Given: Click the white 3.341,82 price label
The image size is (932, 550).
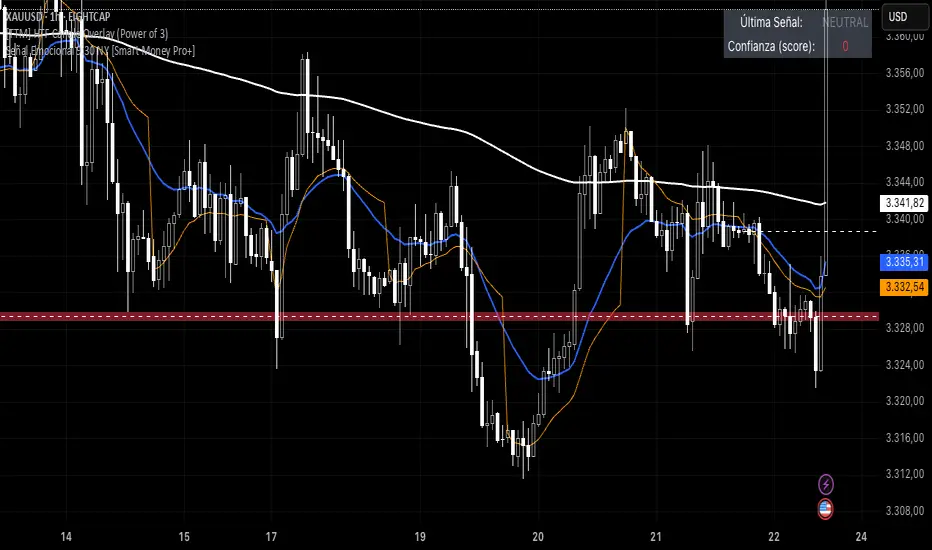Looking at the screenshot, I should [904, 203].
